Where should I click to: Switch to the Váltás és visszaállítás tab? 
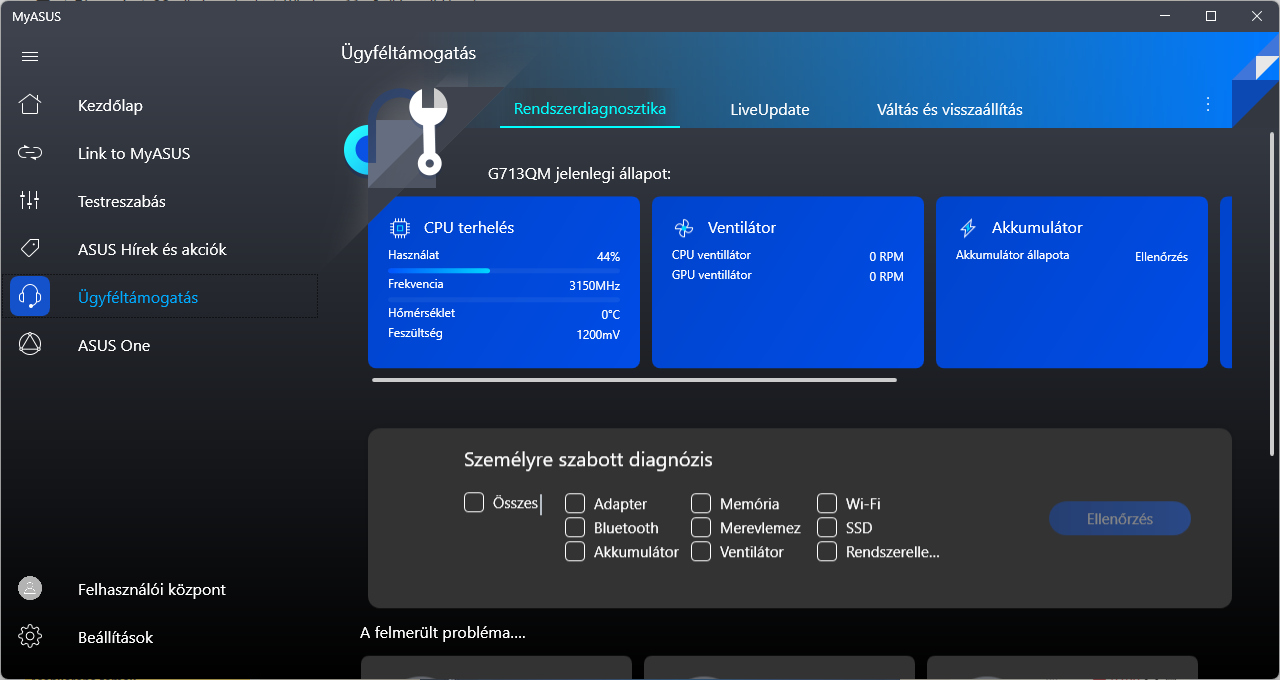pyautogui.click(x=950, y=109)
